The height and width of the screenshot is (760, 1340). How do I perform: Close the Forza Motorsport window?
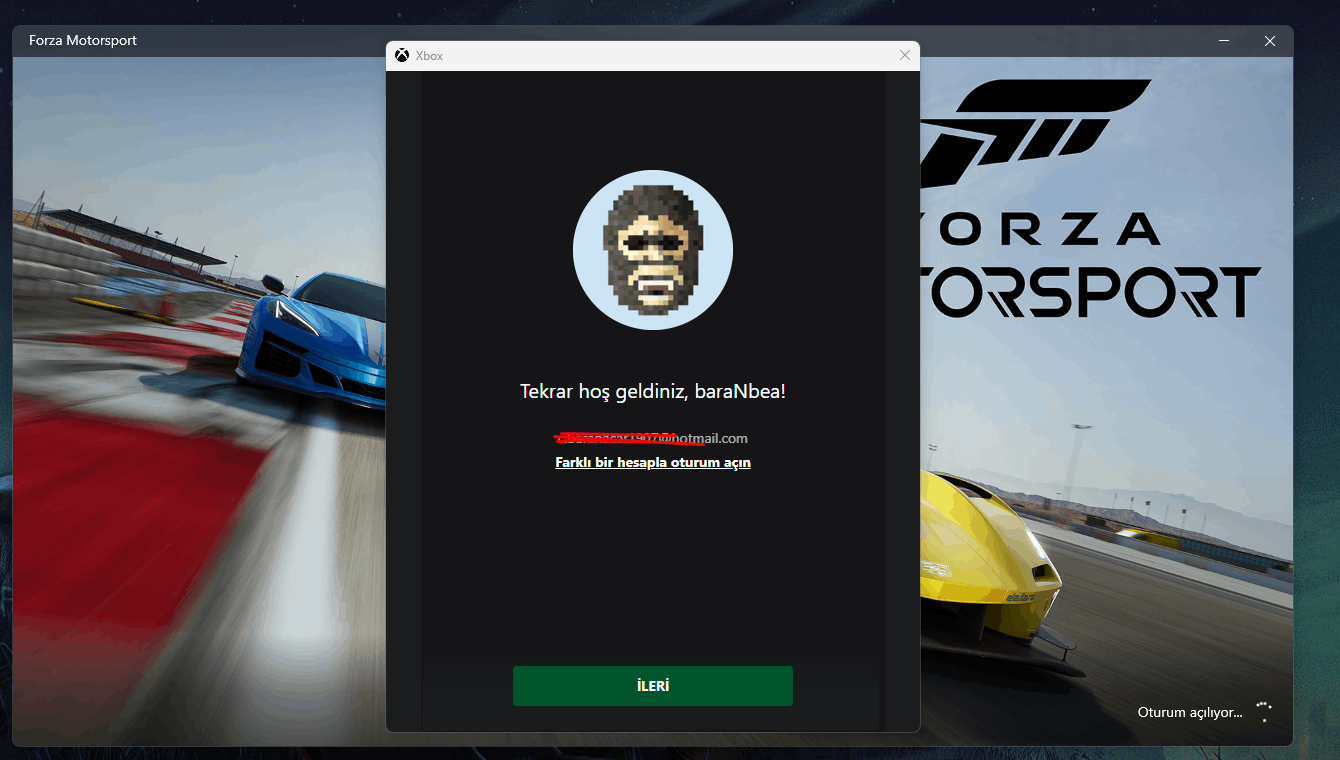click(1270, 41)
